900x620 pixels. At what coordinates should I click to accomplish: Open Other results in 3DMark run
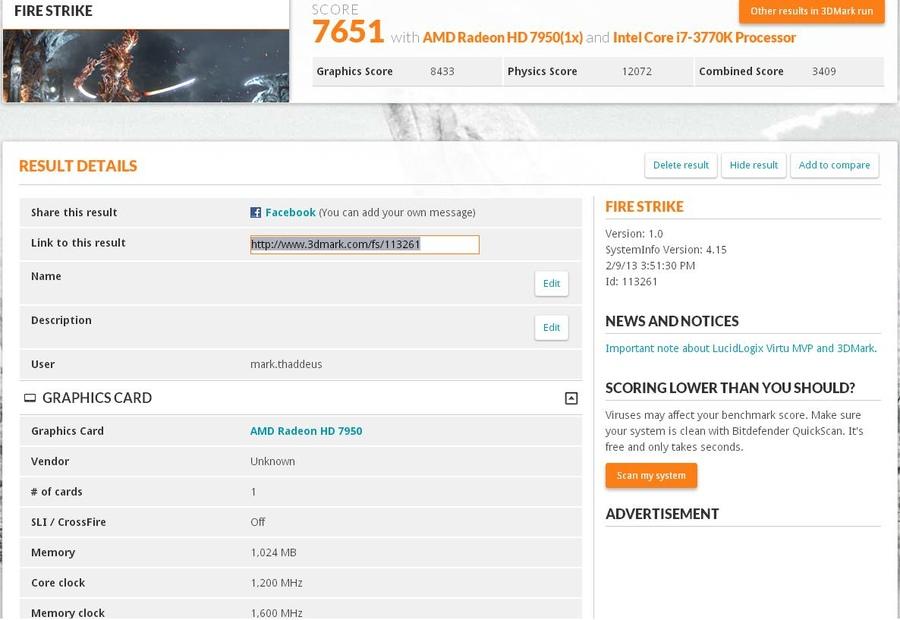(812, 11)
